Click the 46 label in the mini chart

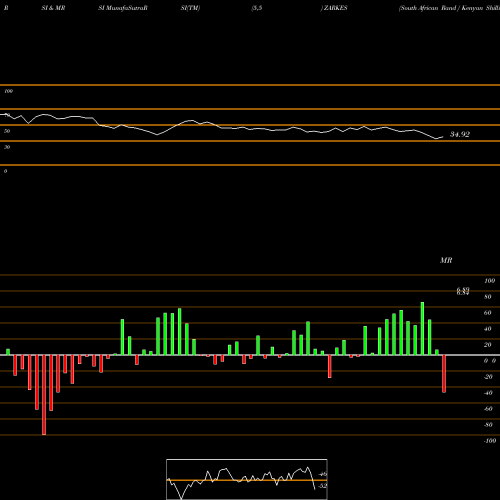tap(323, 474)
